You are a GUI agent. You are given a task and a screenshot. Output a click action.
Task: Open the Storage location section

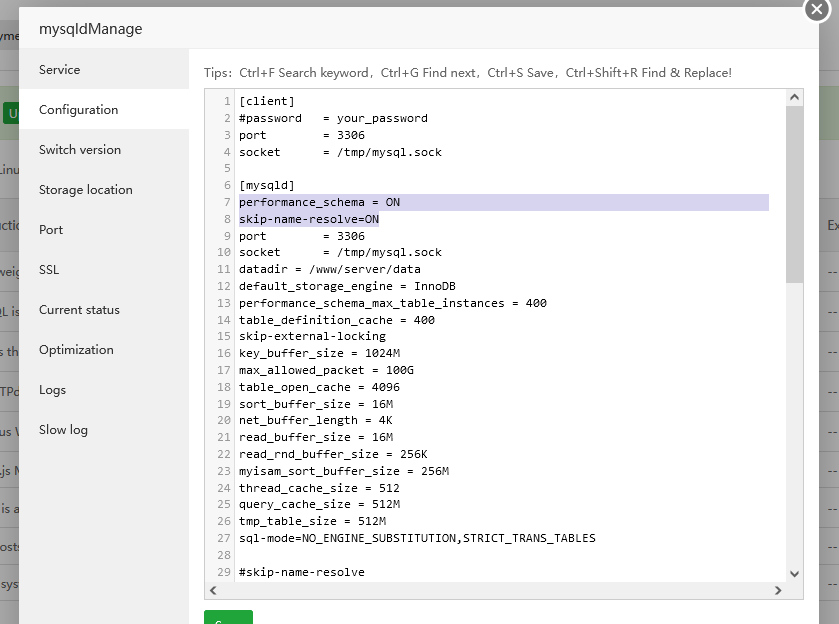pyautogui.click(x=86, y=190)
